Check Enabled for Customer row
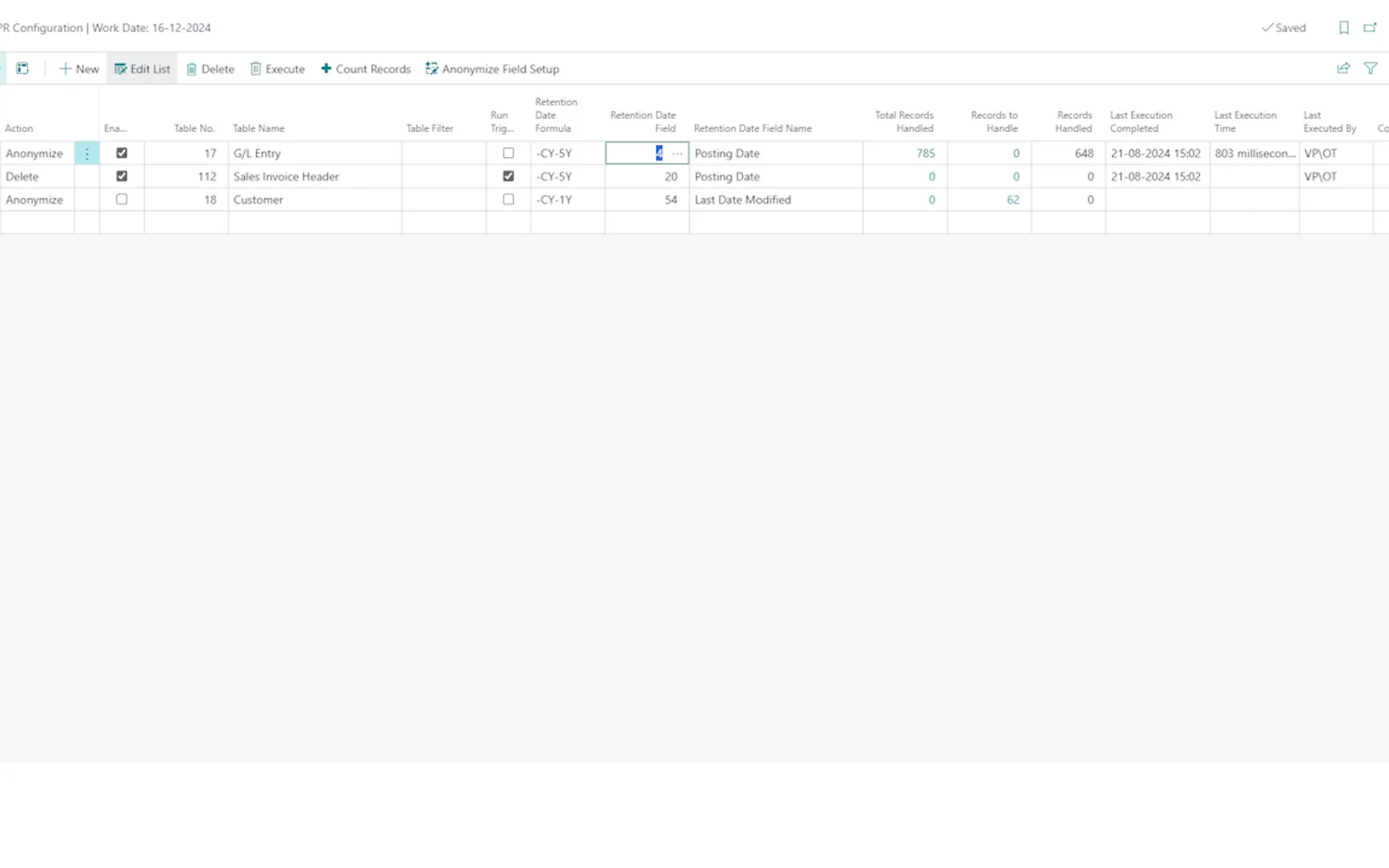The height and width of the screenshot is (868, 1389). pos(122,200)
